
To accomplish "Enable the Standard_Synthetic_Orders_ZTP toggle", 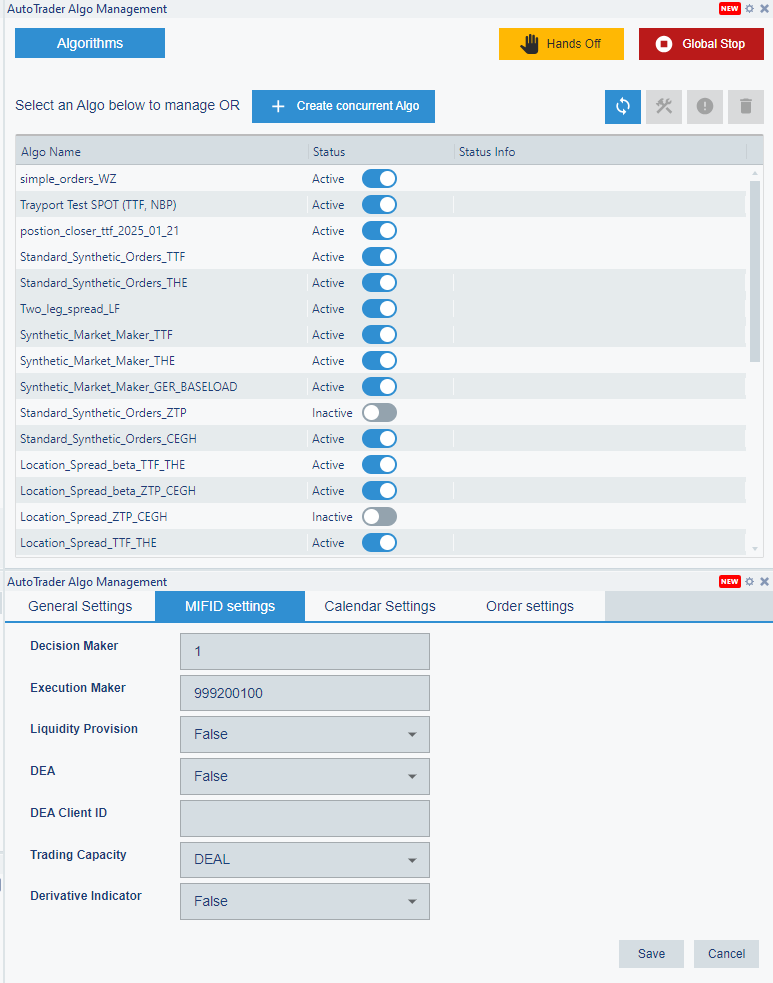I will click(x=379, y=413).
